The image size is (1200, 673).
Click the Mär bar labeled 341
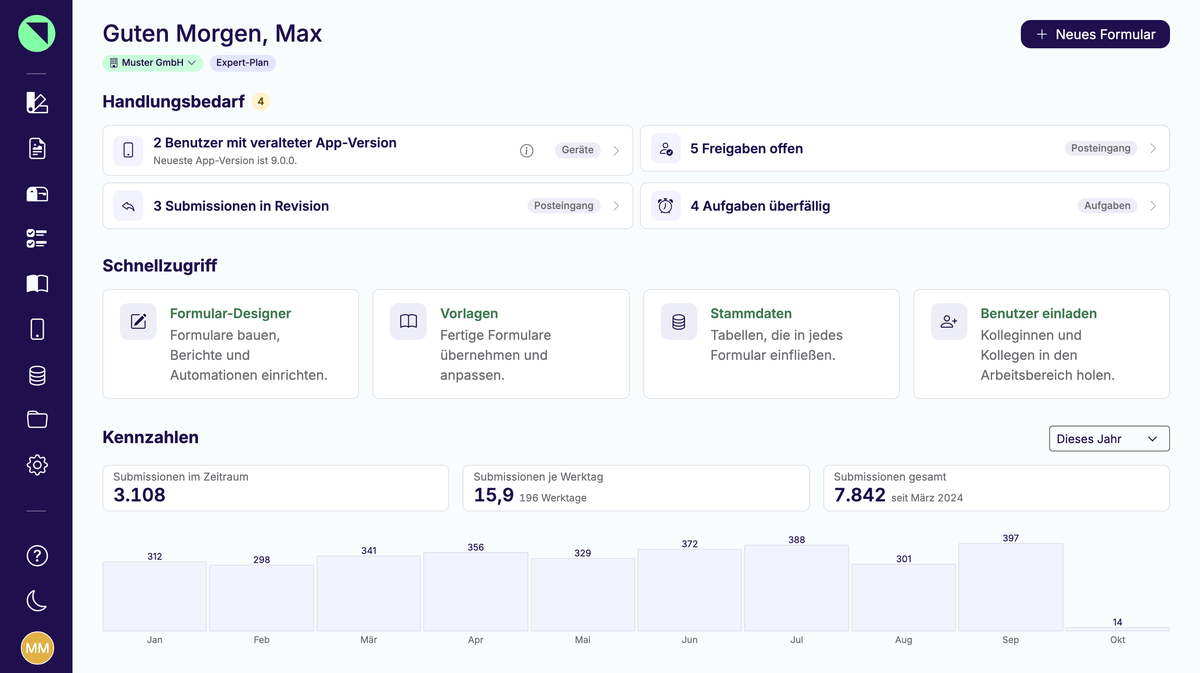[368, 593]
